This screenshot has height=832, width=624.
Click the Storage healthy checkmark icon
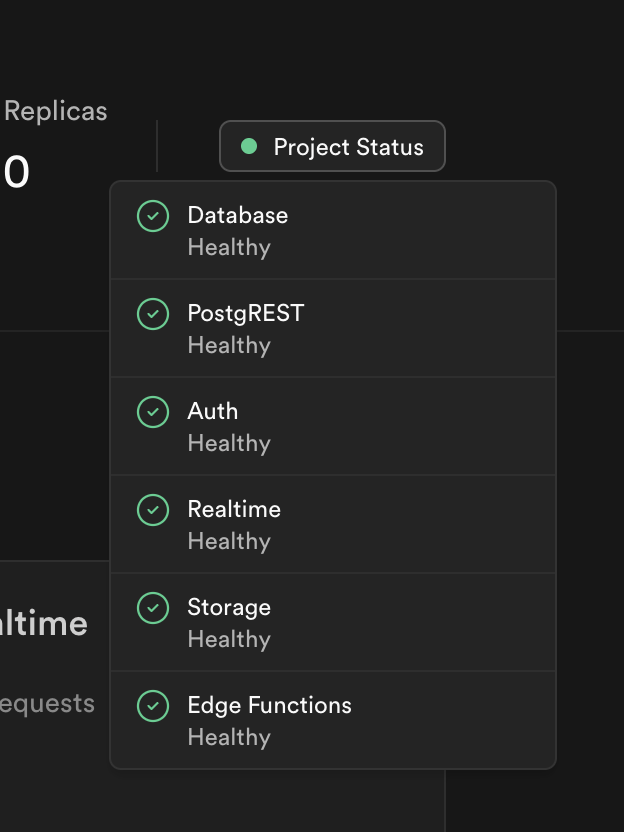(x=152, y=608)
